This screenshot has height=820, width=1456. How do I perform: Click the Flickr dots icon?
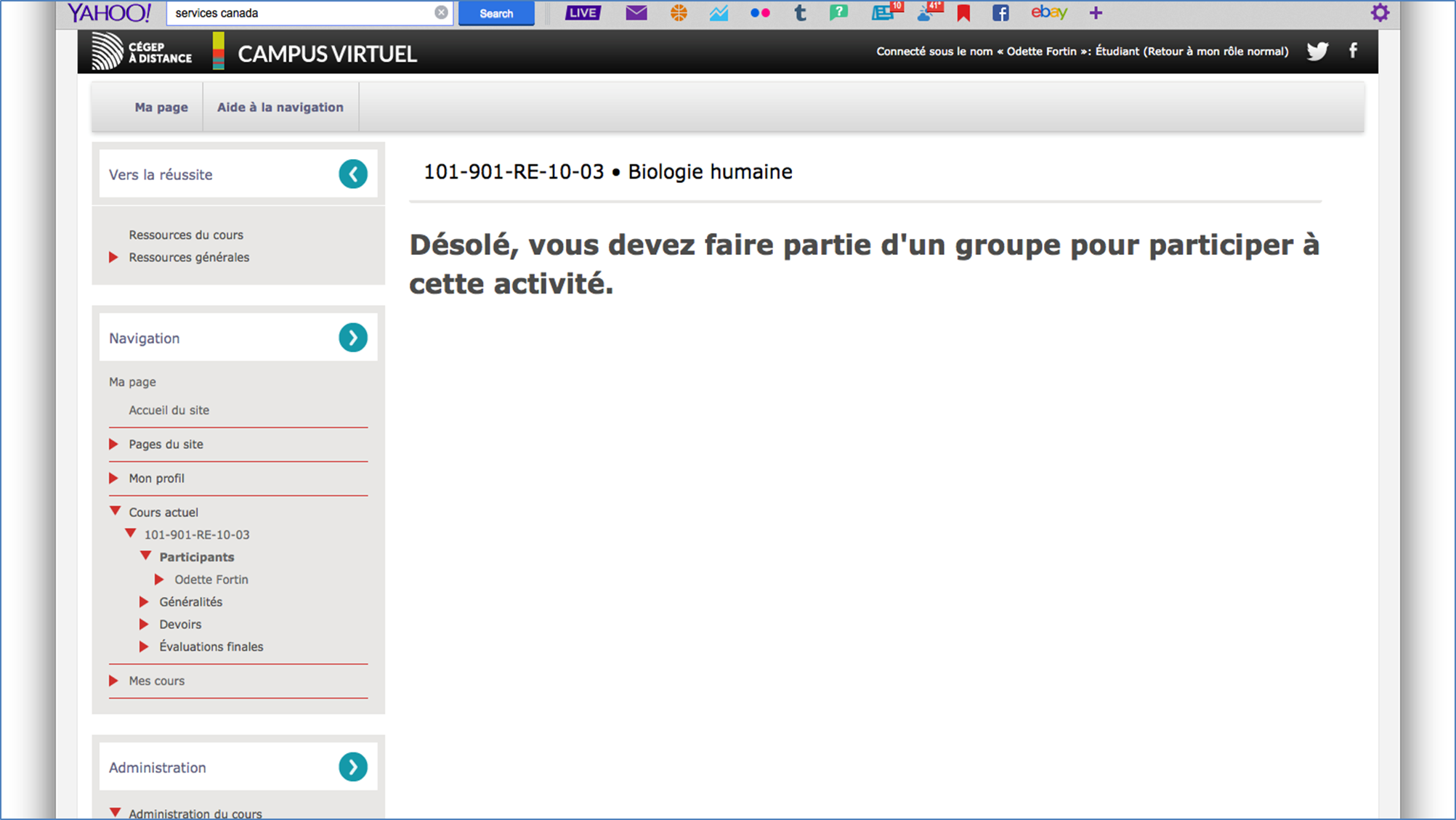point(760,12)
